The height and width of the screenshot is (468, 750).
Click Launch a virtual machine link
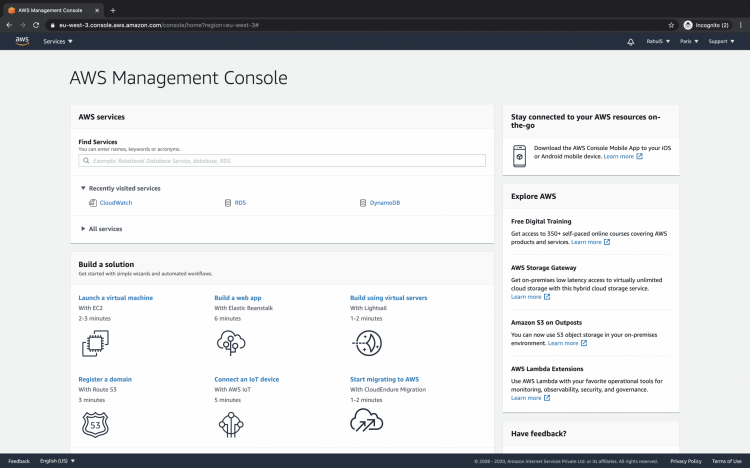click(116, 298)
